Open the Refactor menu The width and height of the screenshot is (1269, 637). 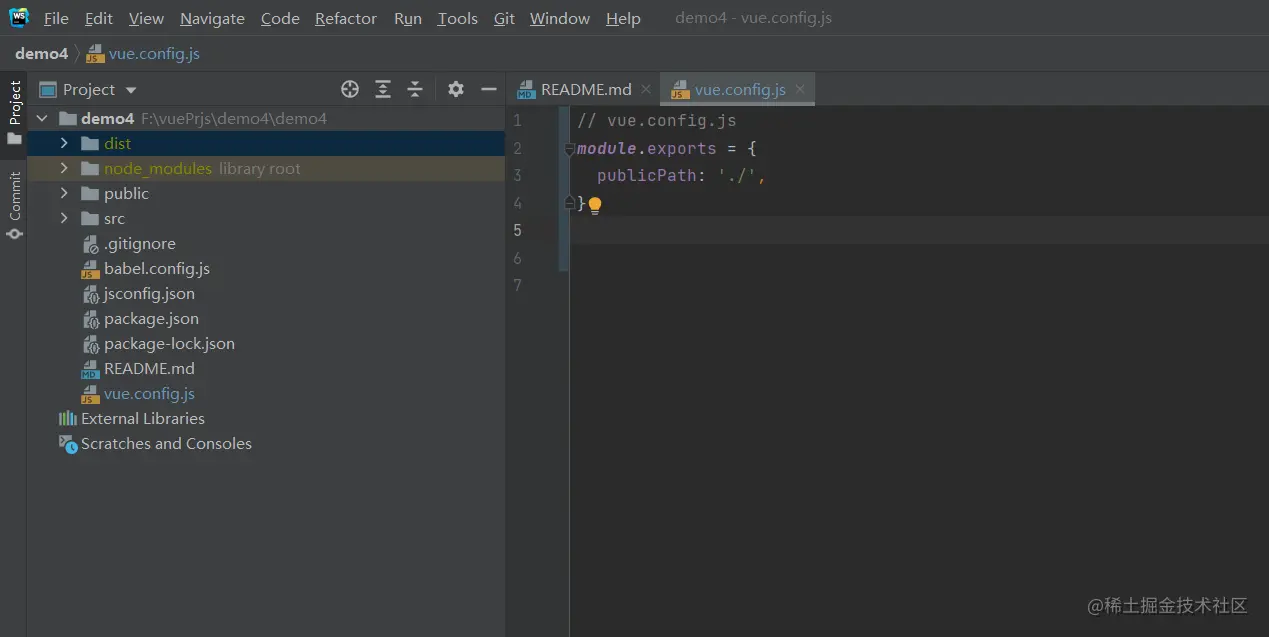[x=346, y=18]
